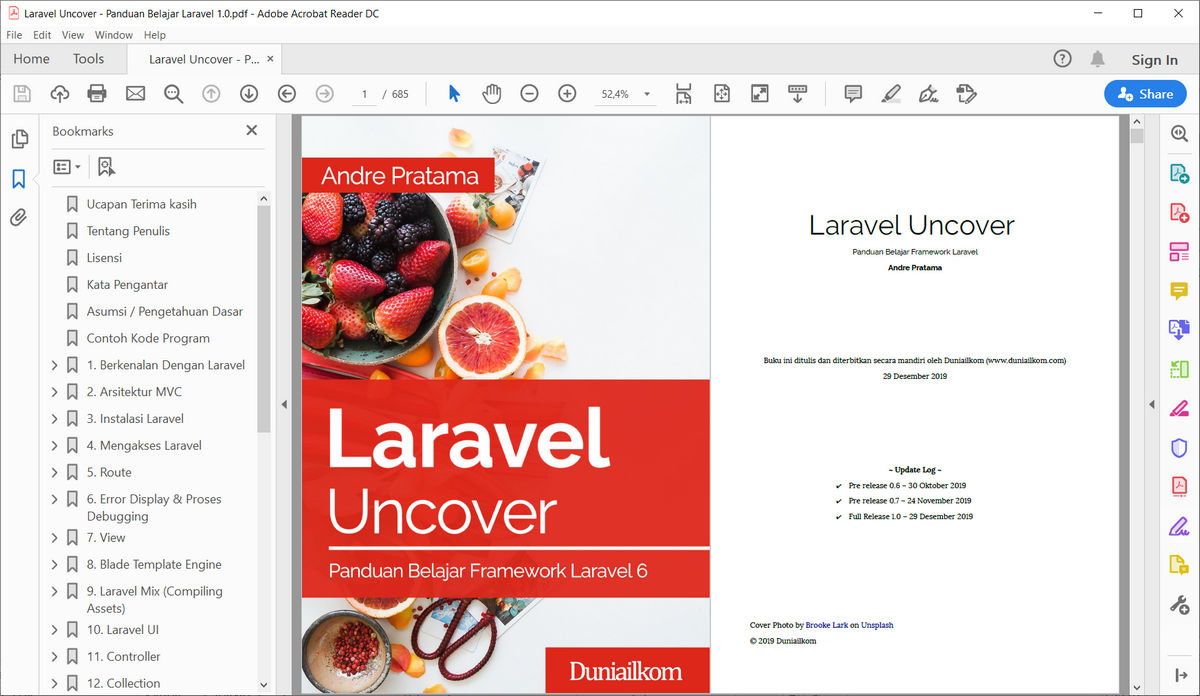Open the Window menu
Screen dimensions: 1200x696
pos(114,35)
